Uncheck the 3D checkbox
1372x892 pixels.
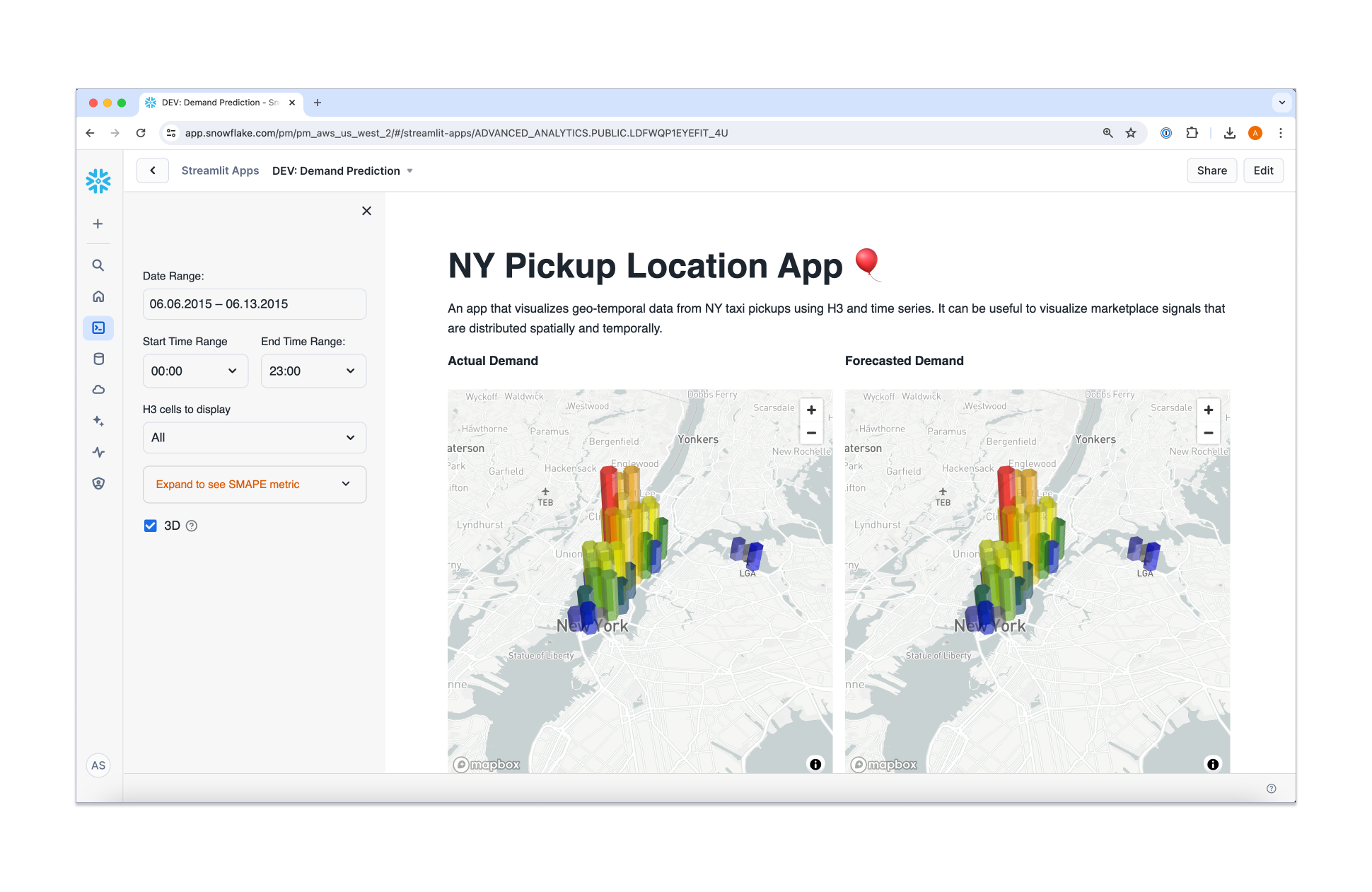pos(151,526)
